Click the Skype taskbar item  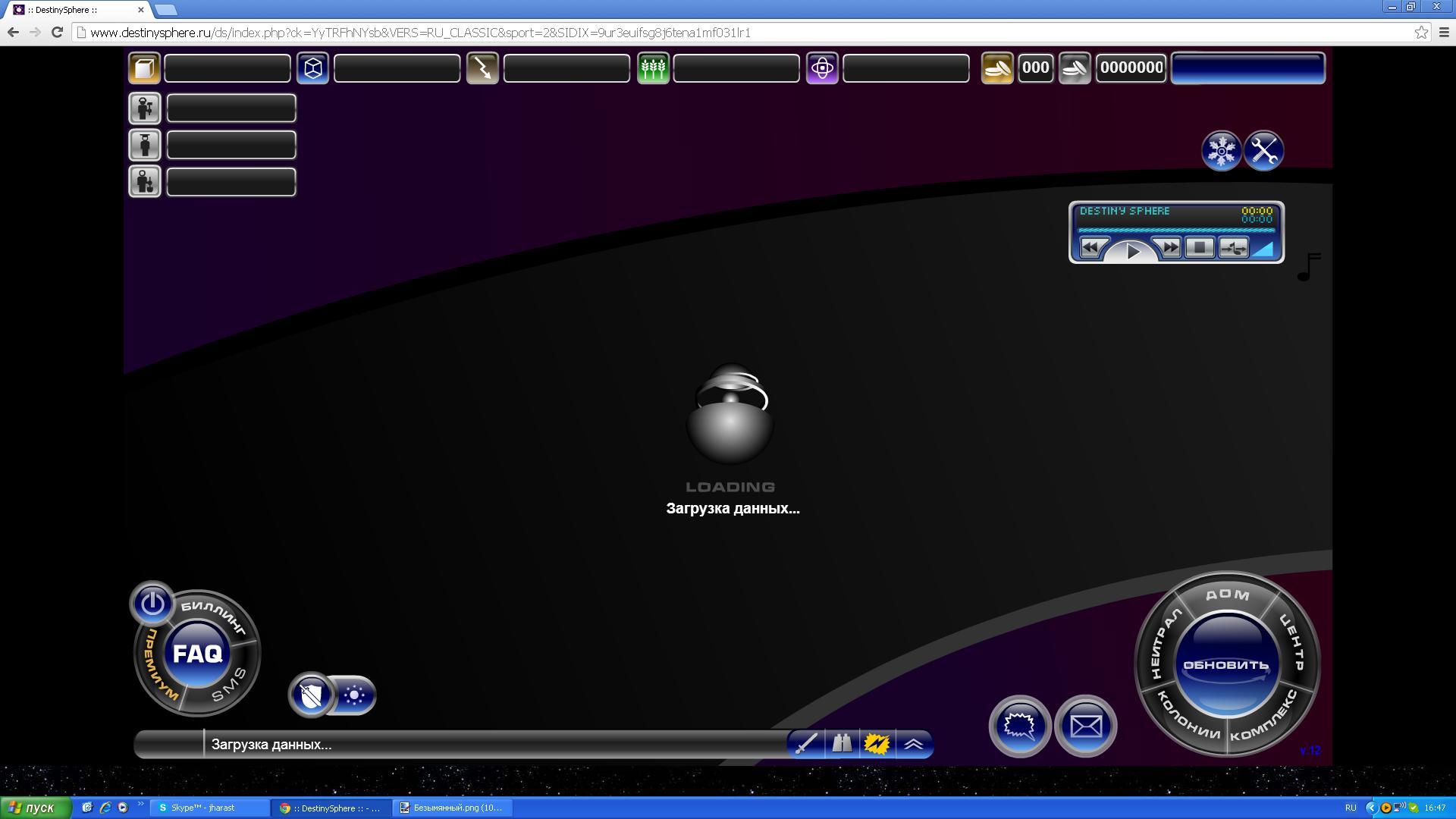tap(209, 808)
